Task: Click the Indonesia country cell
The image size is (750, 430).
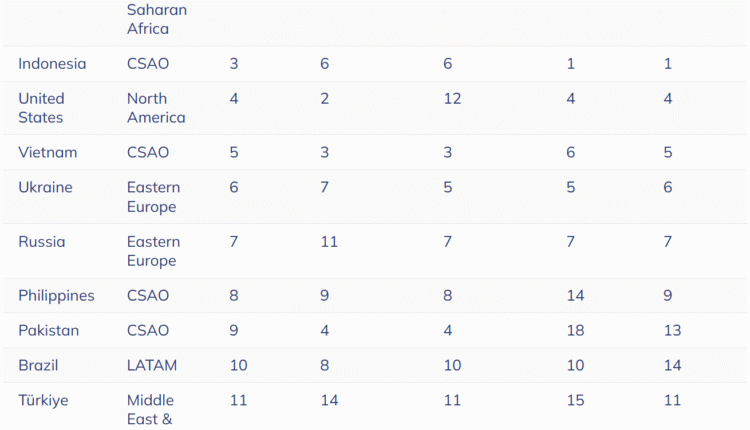Action: (x=52, y=64)
